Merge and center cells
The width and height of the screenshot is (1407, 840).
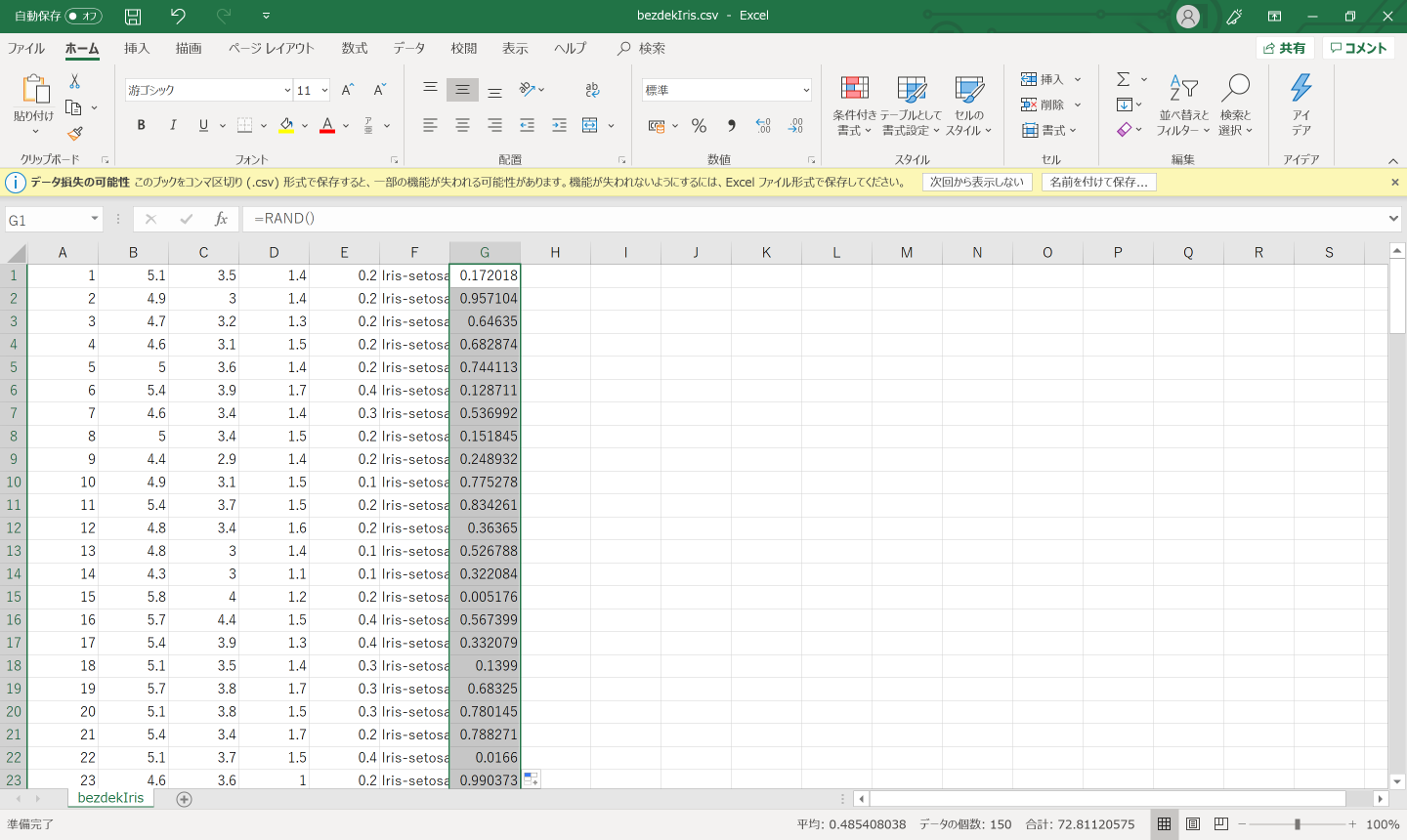point(589,125)
